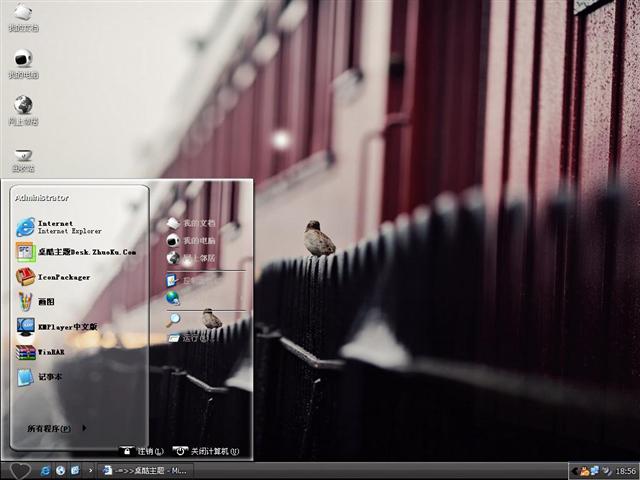Open 网上邻居 in Start menu right pane

[x=191, y=258]
